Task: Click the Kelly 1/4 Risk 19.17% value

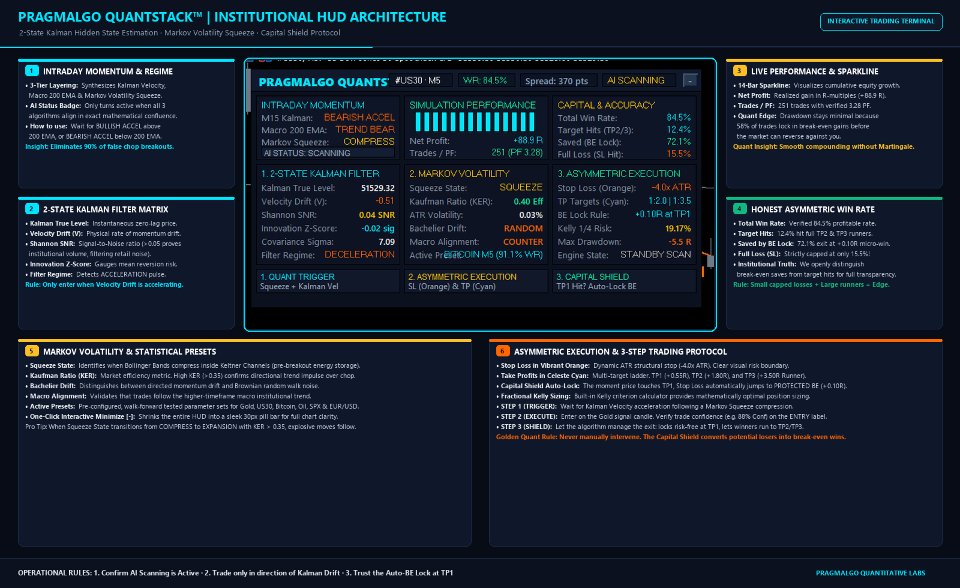Action: (x=678, y=228)
